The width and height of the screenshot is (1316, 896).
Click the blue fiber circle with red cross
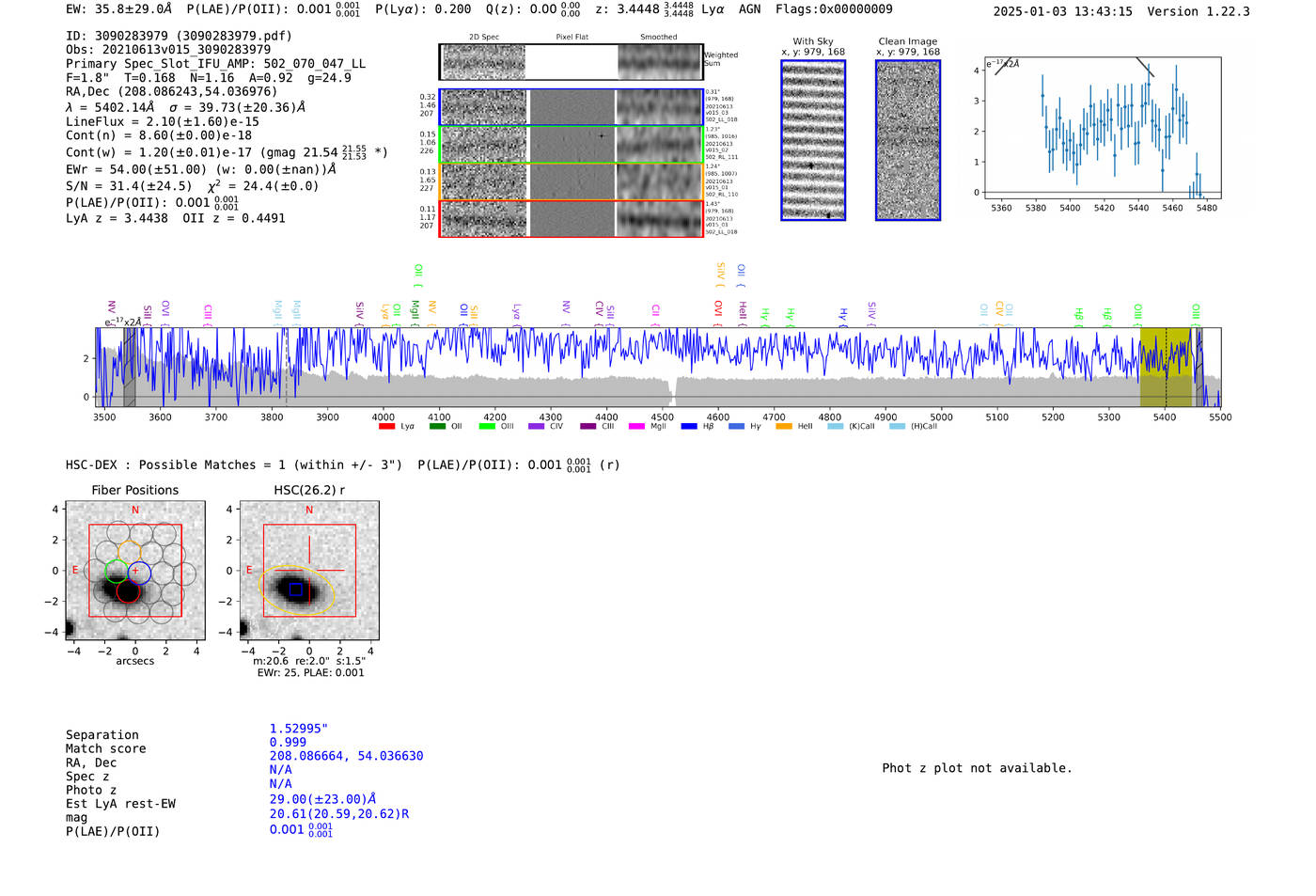[x=139, y=571]
